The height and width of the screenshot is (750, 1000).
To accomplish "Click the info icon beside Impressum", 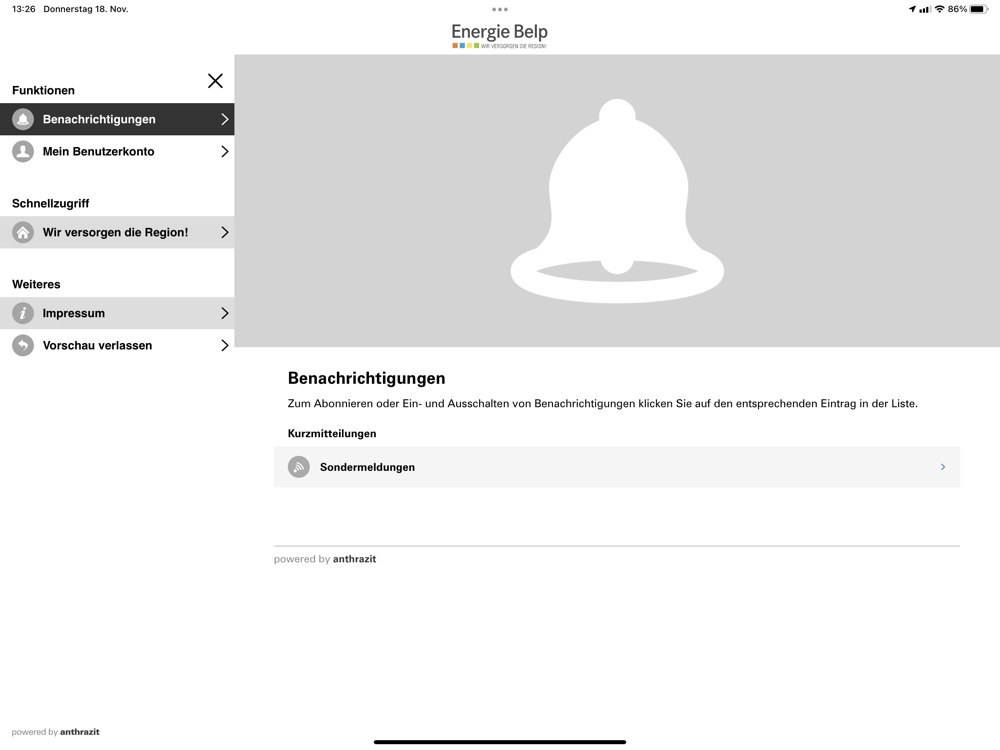I will tap(23, 313).
